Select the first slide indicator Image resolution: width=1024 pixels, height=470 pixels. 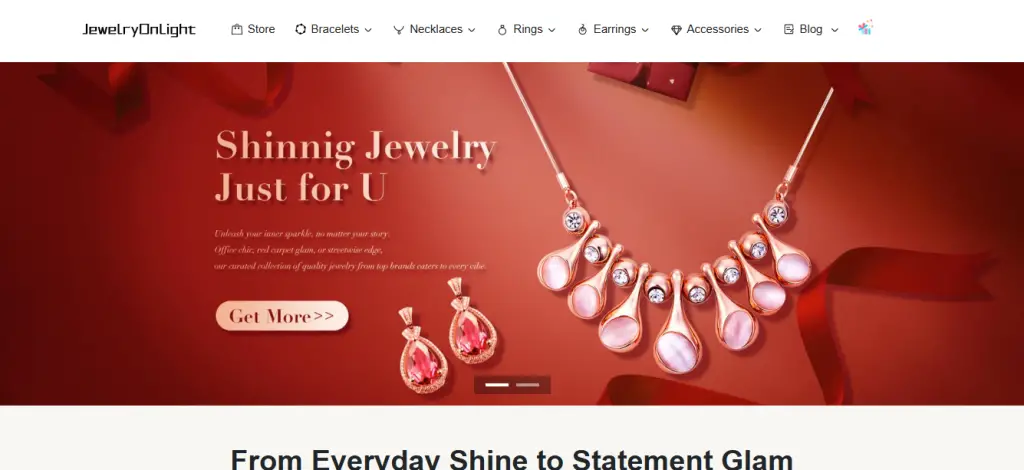pos(497,385)
